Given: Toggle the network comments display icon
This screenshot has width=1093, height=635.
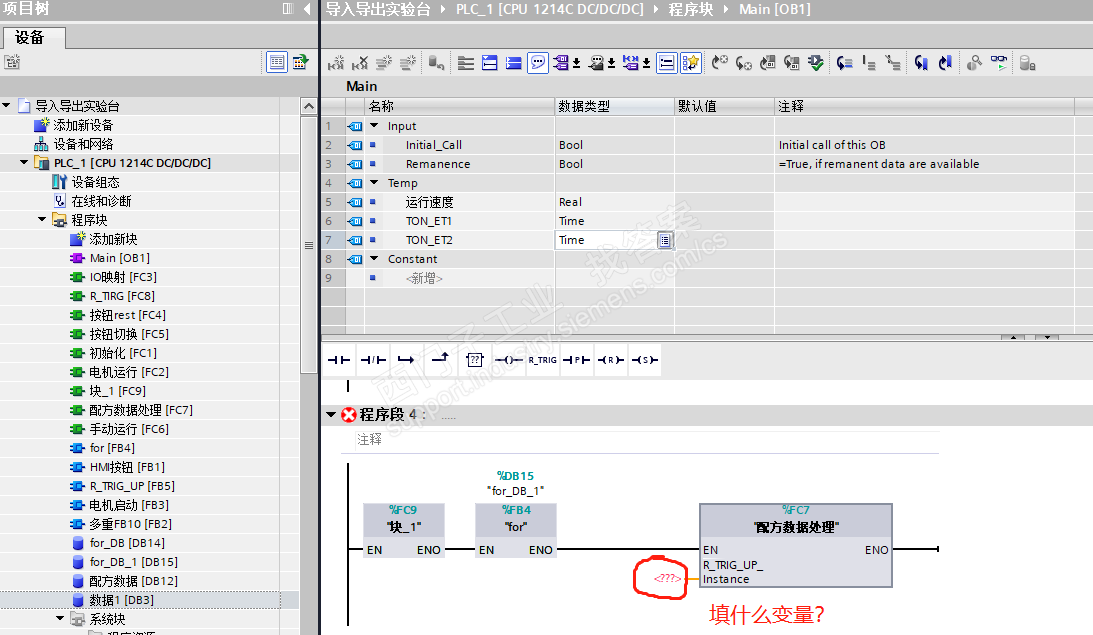Looking at the screenshot, I should click(x=666, y=63).
